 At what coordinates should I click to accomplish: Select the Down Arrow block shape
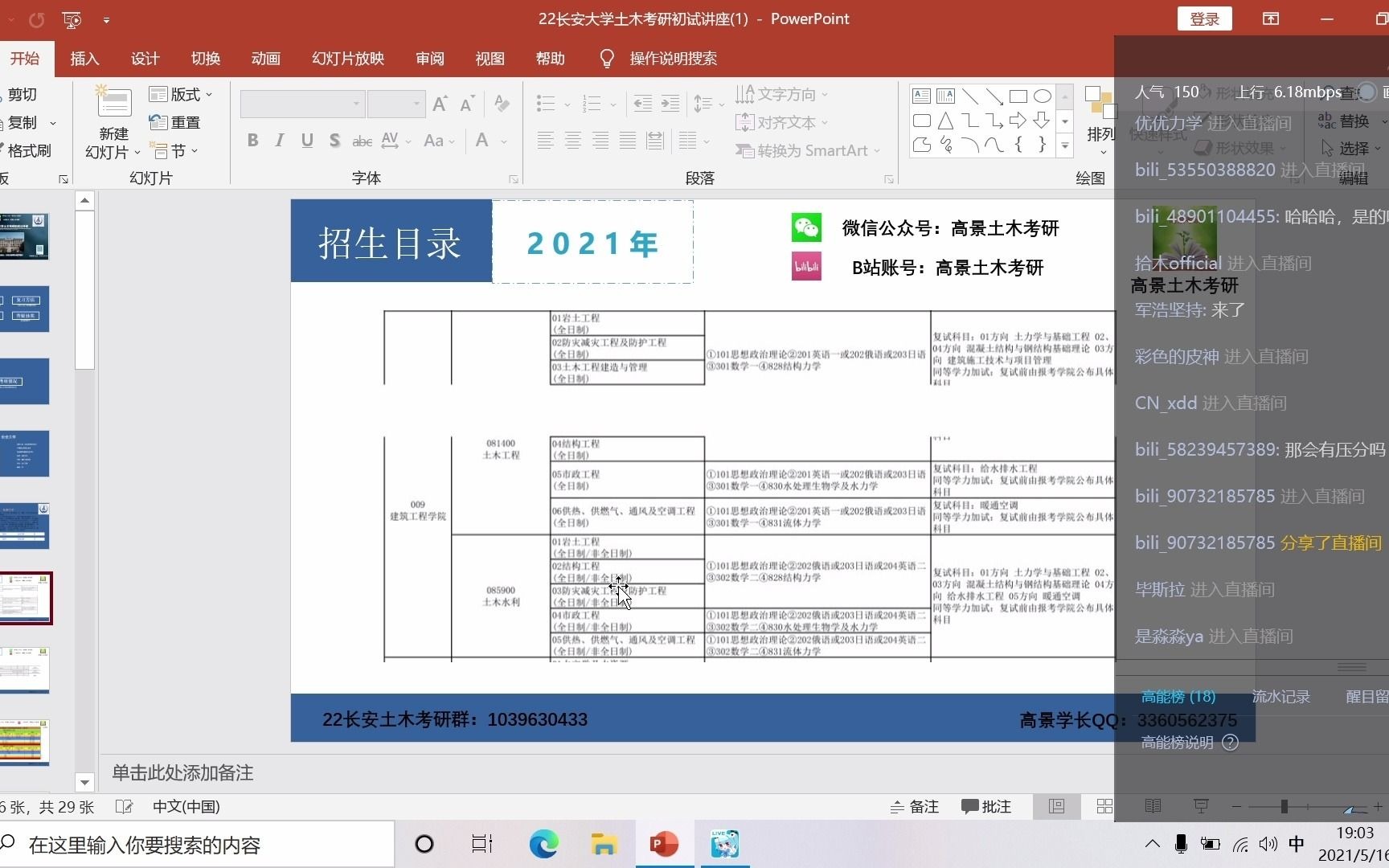tap(1043, 121)
